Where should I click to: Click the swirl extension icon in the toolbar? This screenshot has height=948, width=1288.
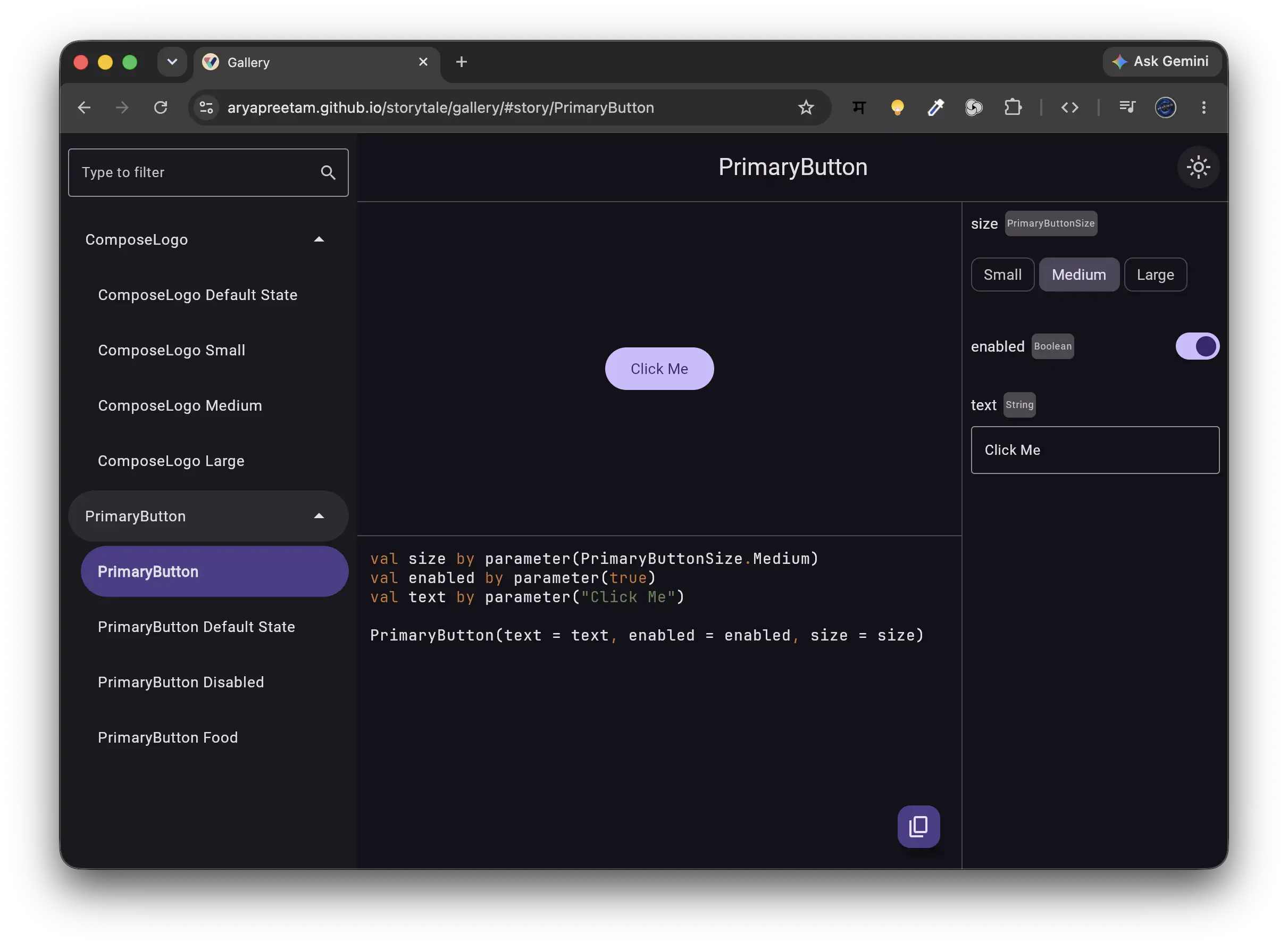click(x=974, y=107)
